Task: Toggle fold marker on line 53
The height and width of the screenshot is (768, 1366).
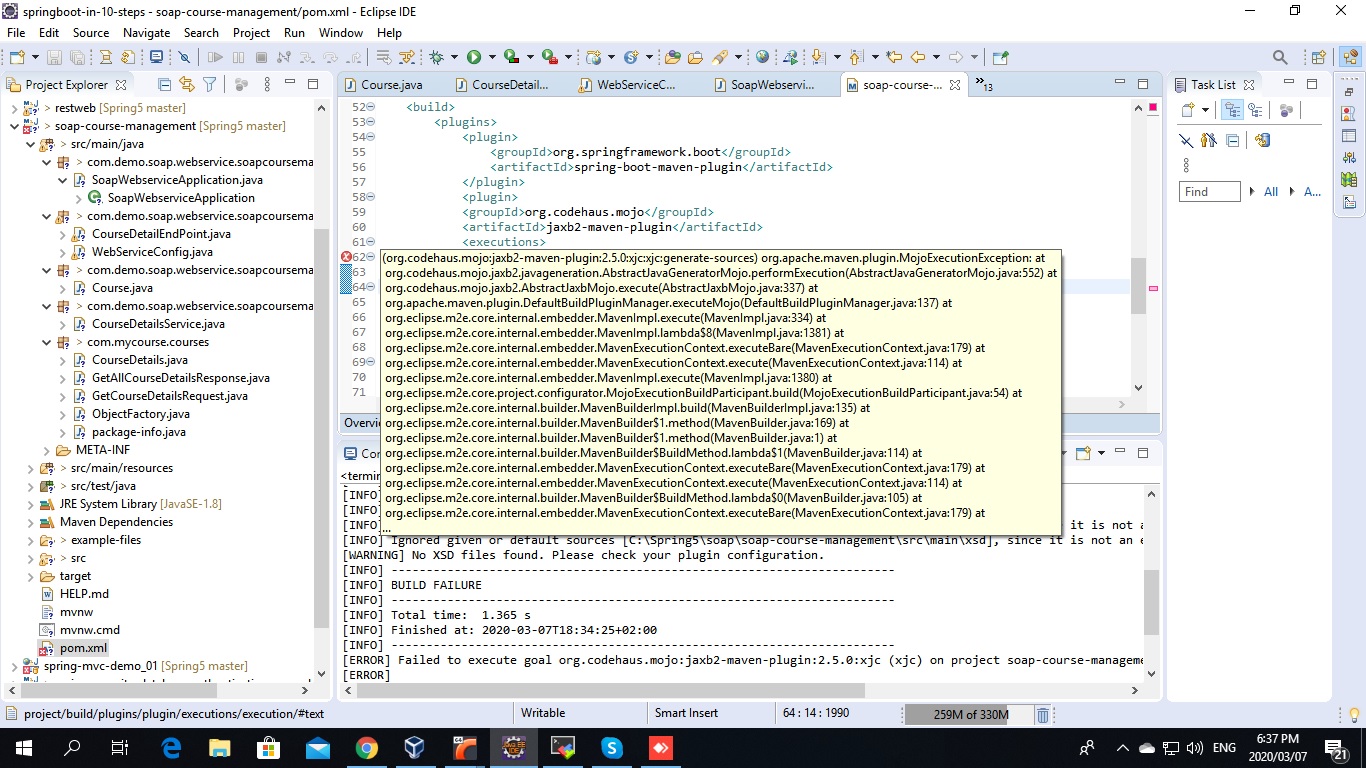Action: 370,122
